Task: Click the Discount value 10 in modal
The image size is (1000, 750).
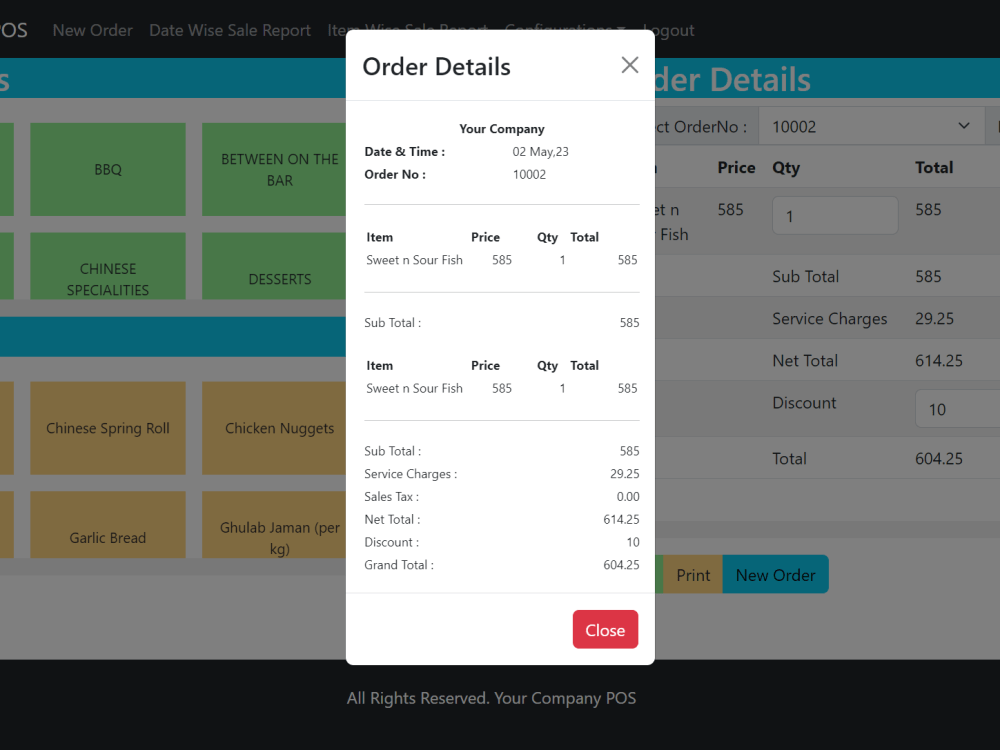Action: [x=633, y=542]
